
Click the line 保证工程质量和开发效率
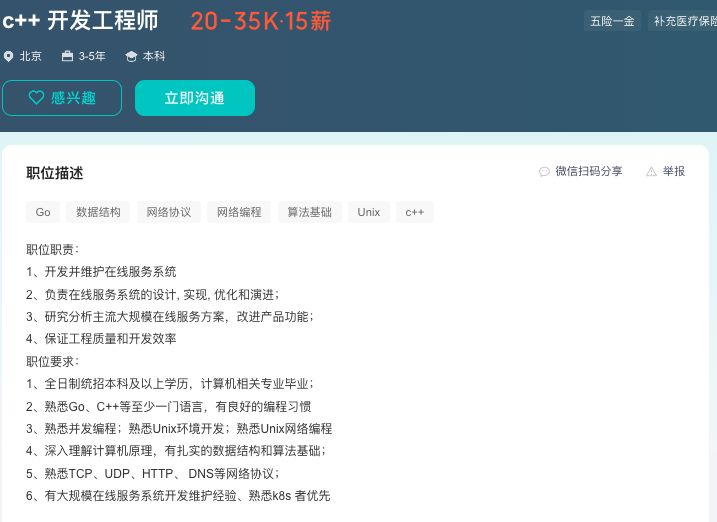pyautogui.click(x=101, y=339)
